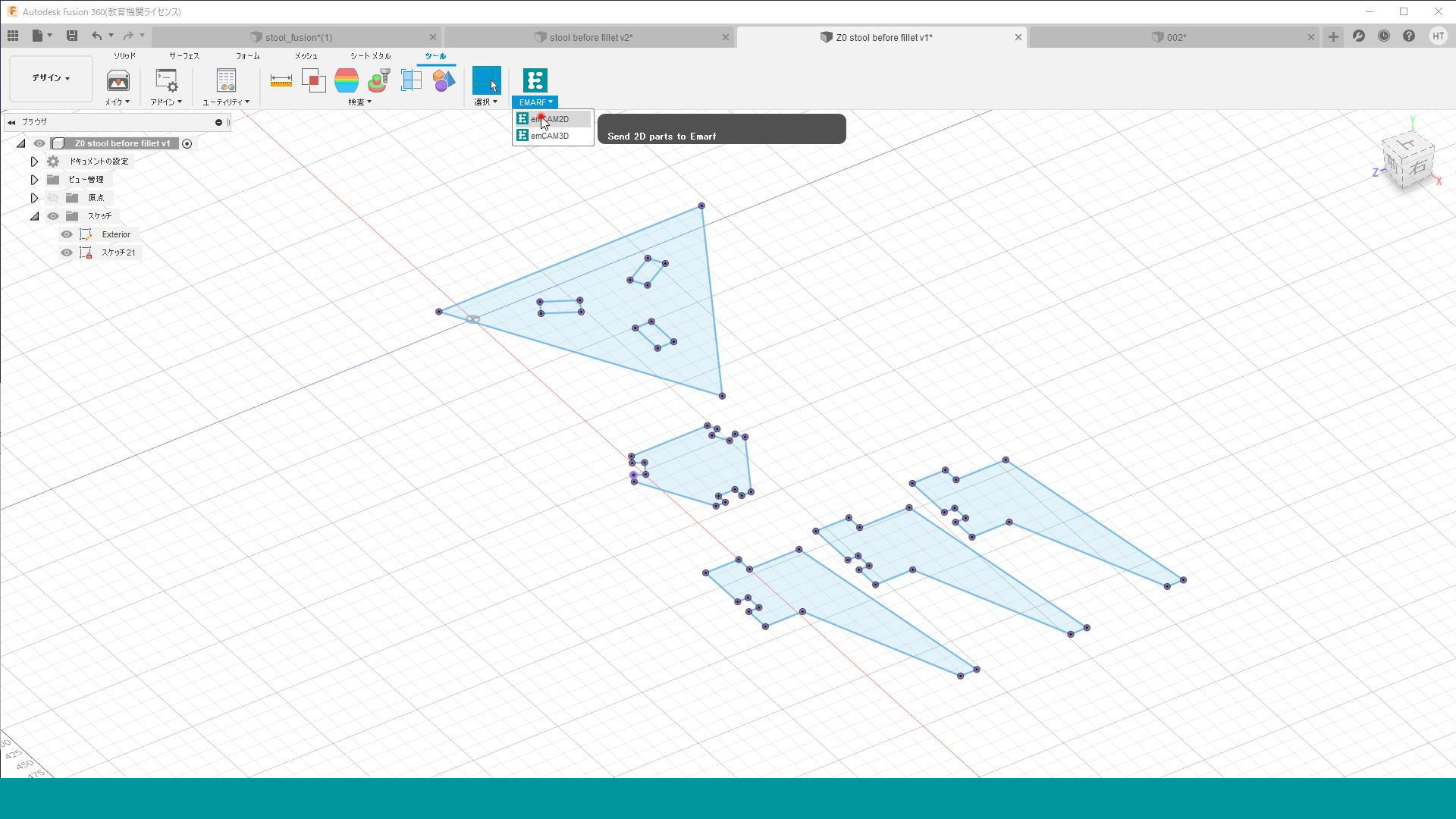This screenshot has height=819, width=1456.
Task: Click the EMARF green logo icon
Action: coord(535,80)
